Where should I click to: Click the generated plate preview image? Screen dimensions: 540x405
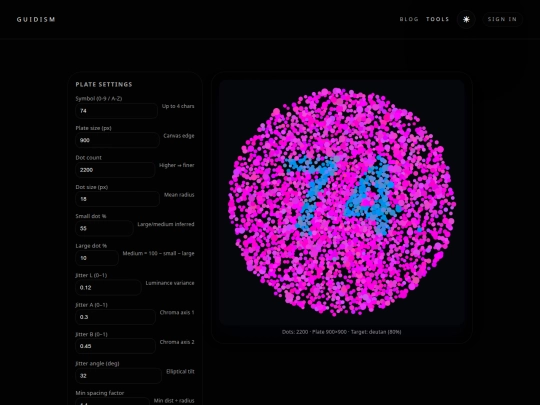coord(342,202)
